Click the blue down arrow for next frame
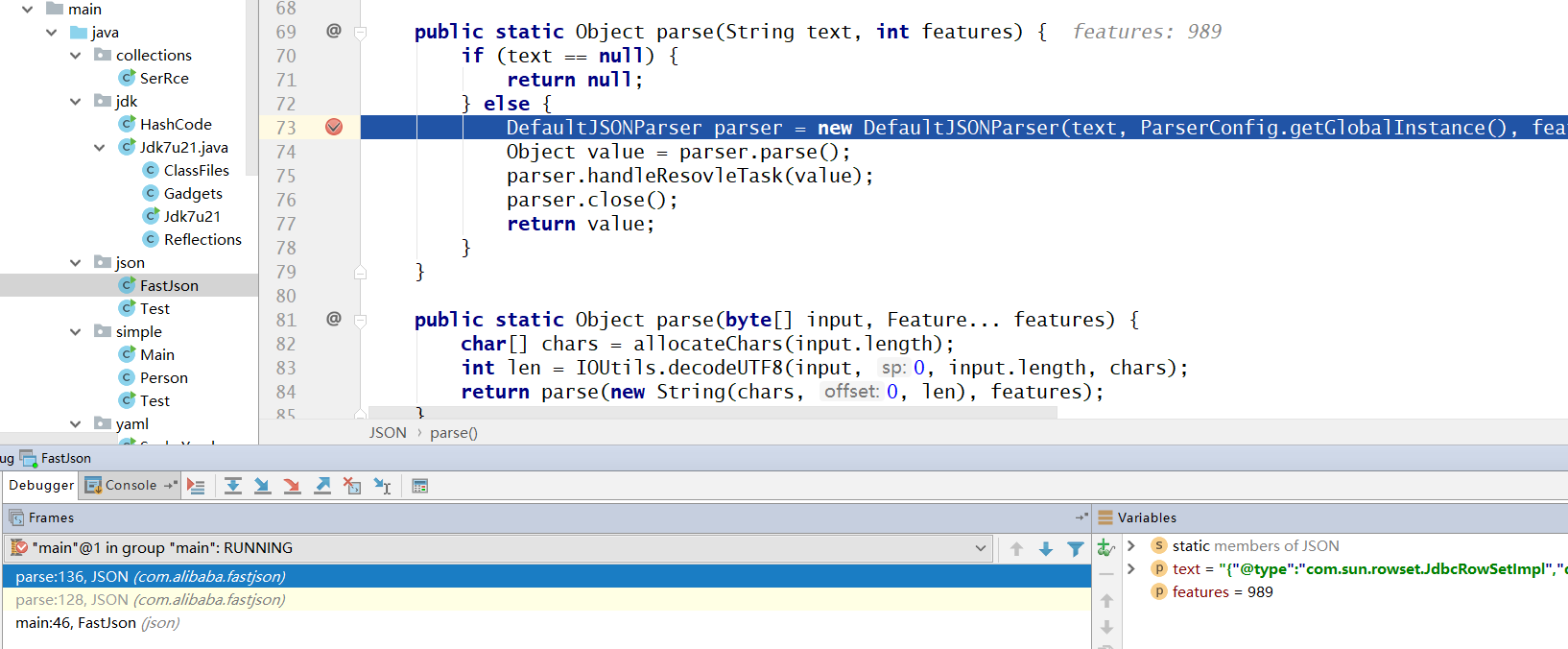The image size is (1568, 649). tap(1046, 549)
